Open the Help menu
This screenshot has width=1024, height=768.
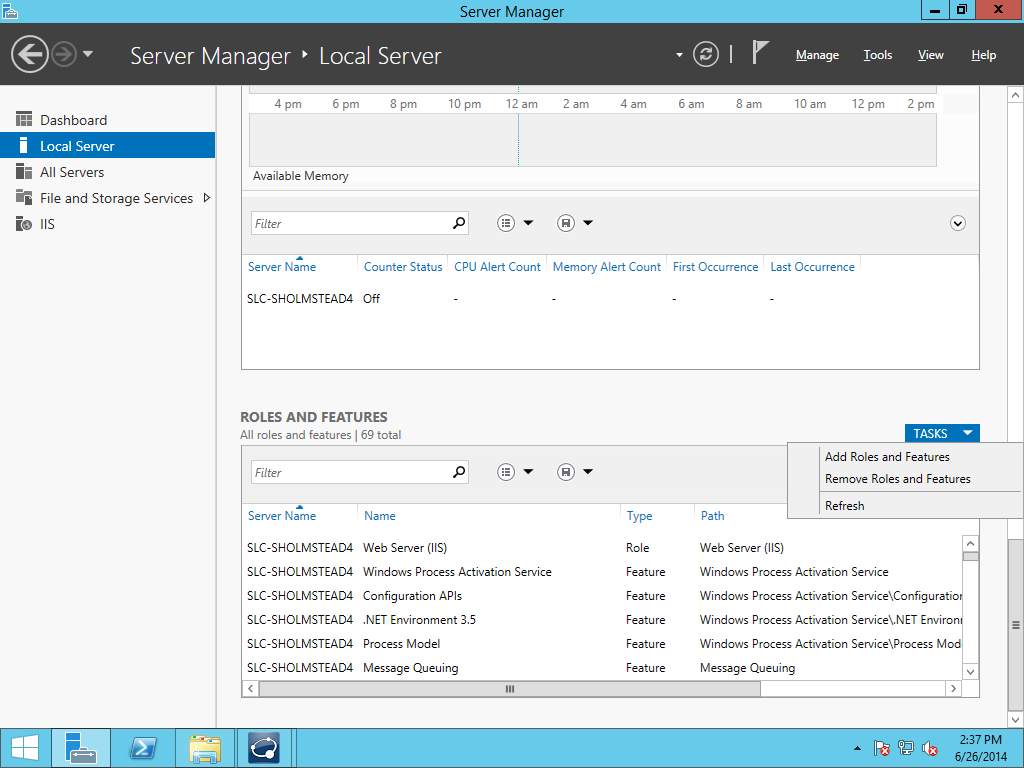(983, 56)
